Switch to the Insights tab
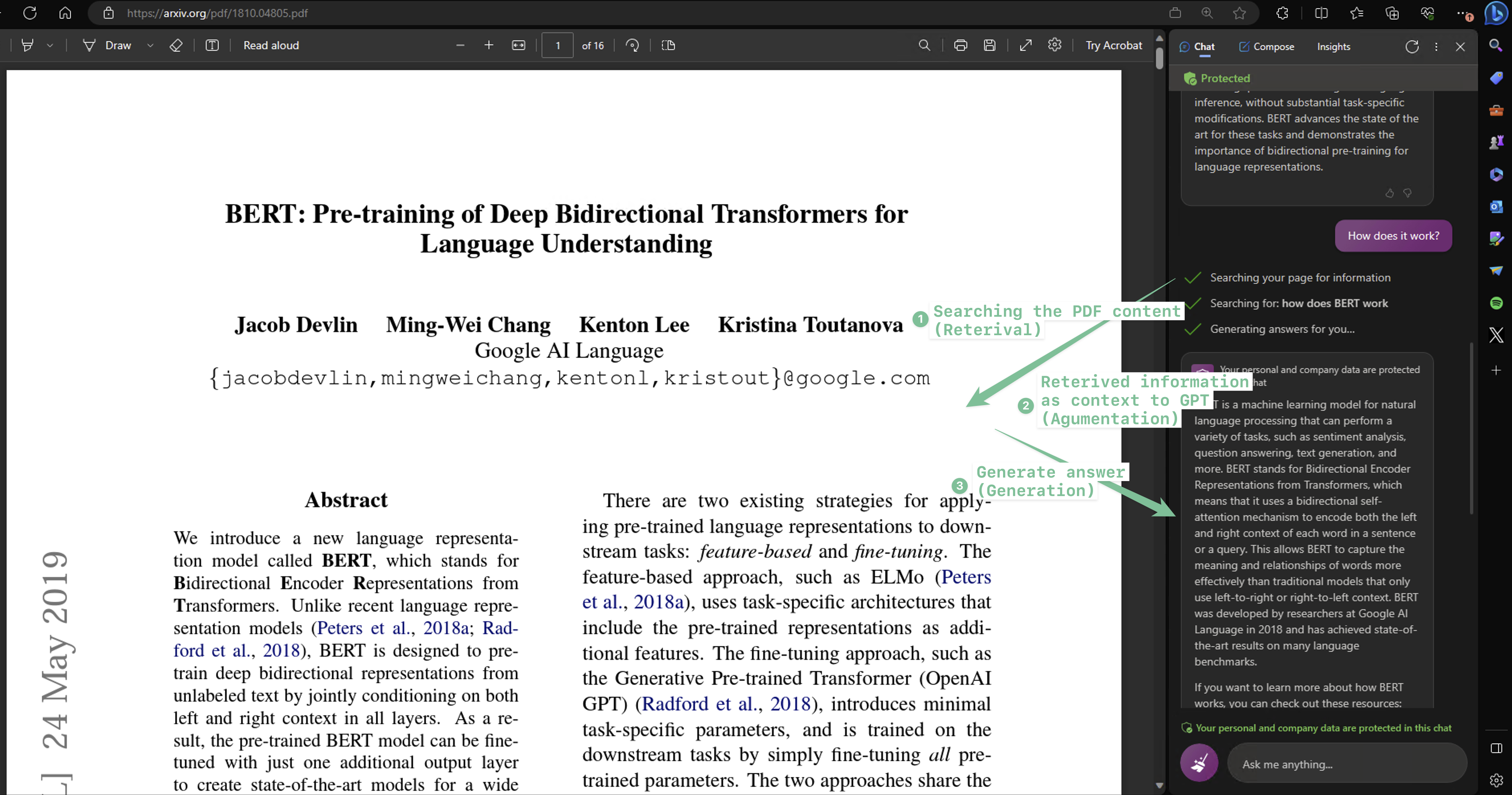The image size is (1512, 795). coord(1333,46)
